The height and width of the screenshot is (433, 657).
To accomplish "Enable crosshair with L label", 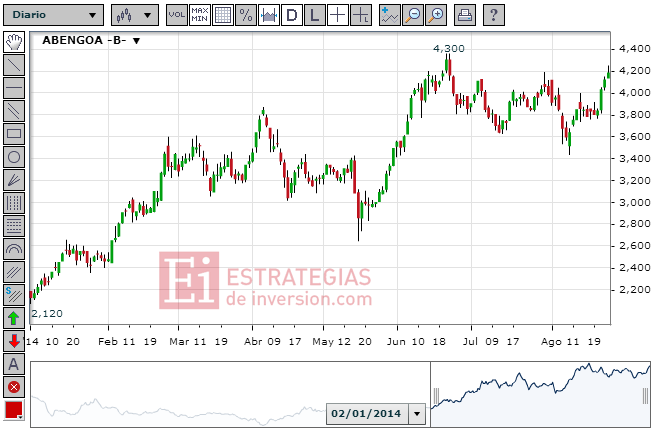I will (x=361, y=15).
